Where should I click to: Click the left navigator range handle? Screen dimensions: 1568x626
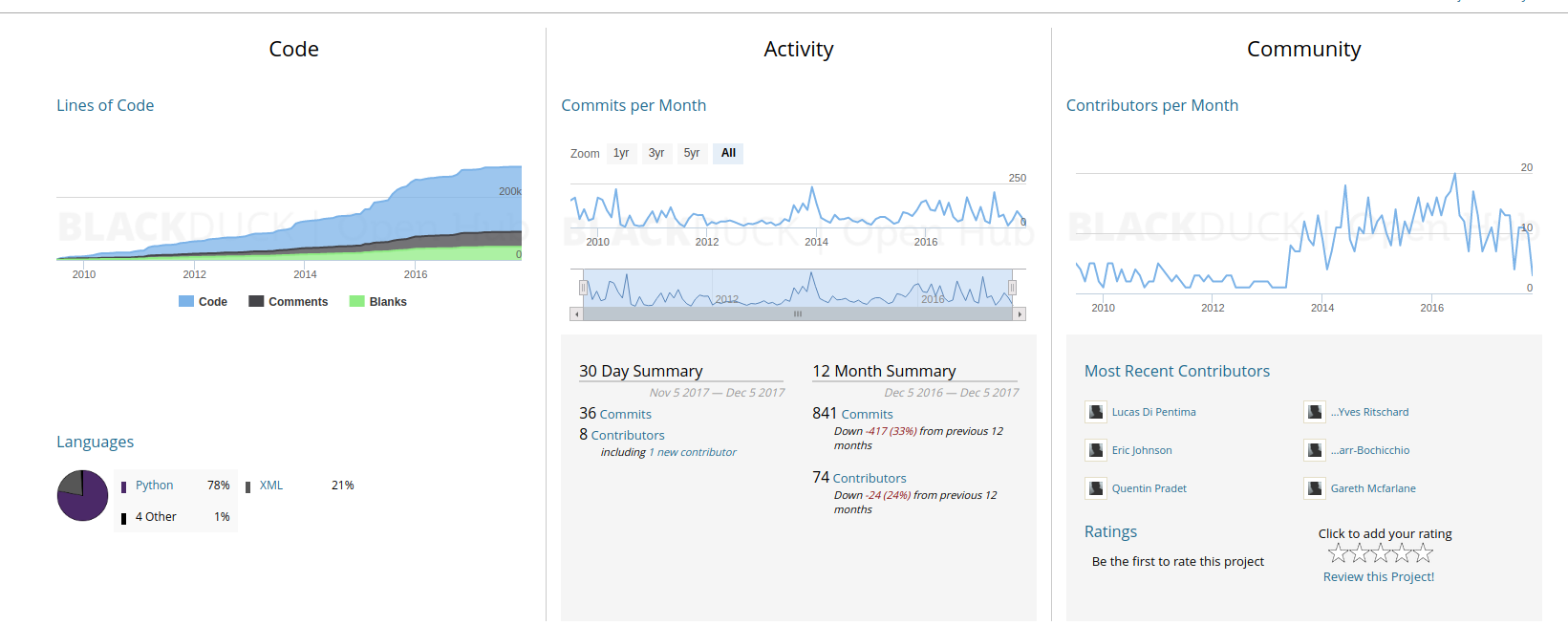583,288
